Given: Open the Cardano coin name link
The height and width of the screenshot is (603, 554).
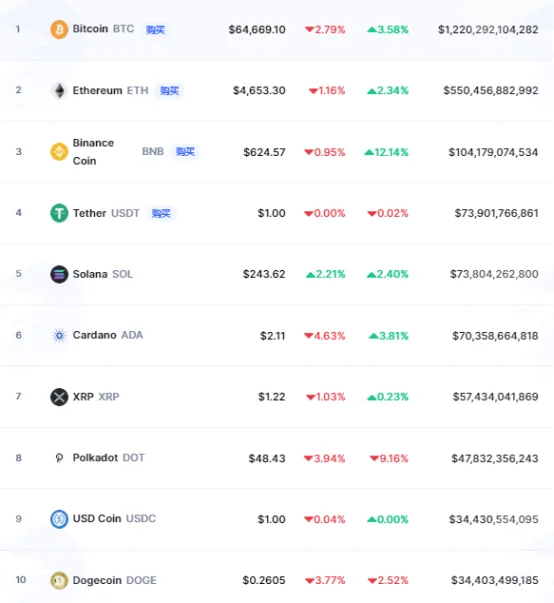Looking at the screenshot, I should tap(95, 335).
